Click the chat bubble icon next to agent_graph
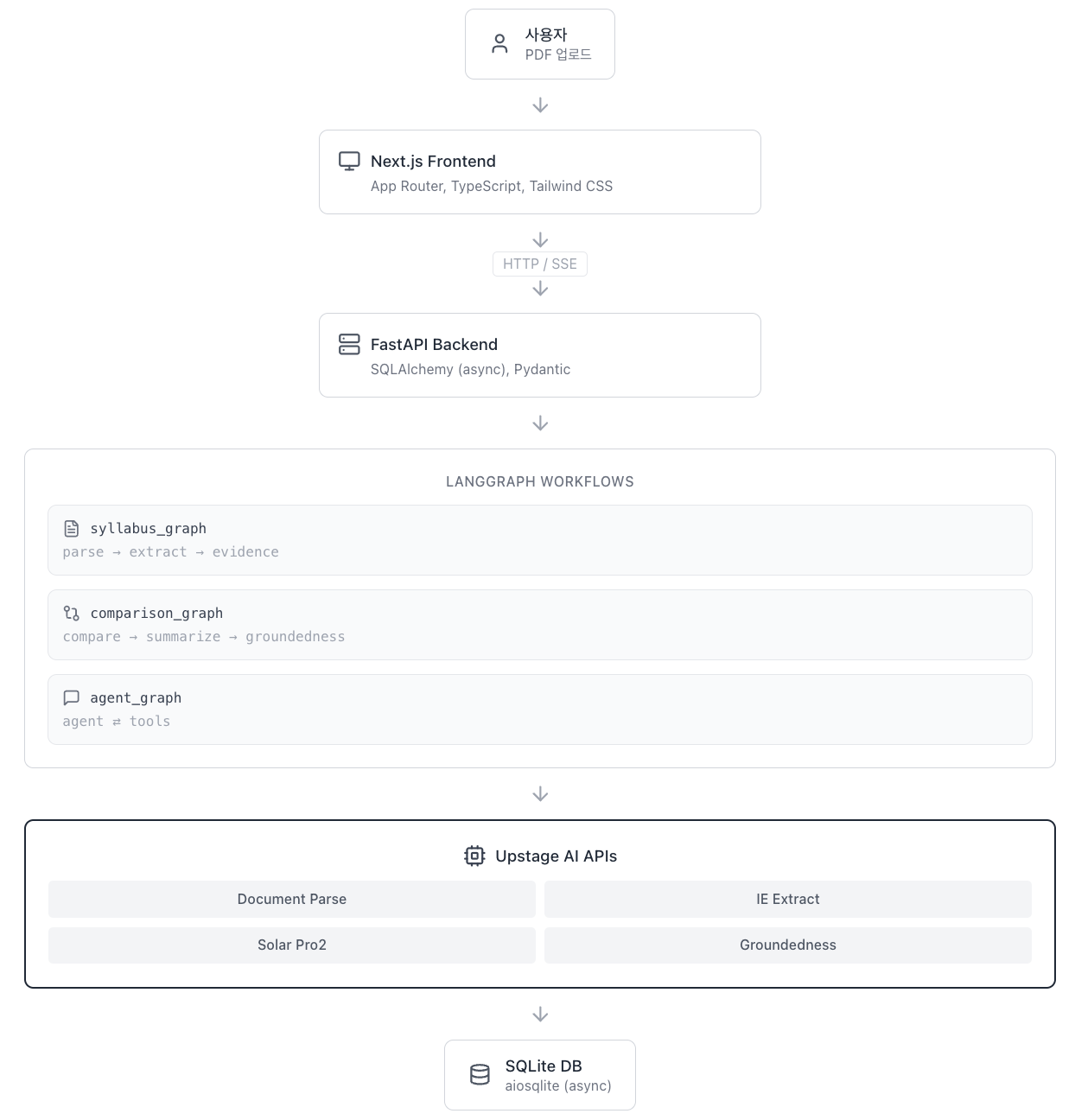This screenshot has height=1120, width=1075. (72, 697)
